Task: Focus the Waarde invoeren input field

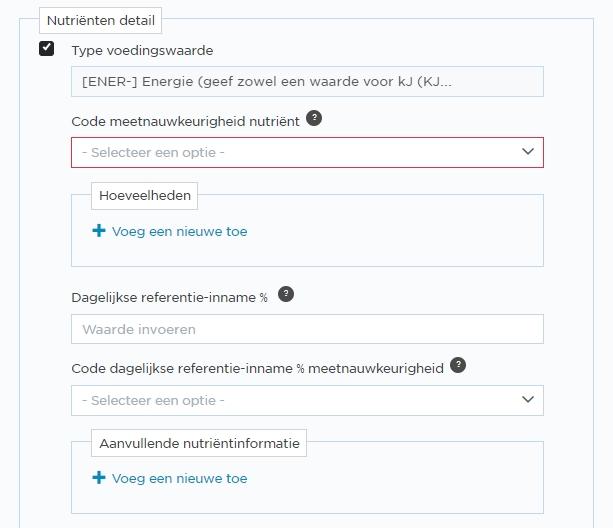Action: coord(307,329)
